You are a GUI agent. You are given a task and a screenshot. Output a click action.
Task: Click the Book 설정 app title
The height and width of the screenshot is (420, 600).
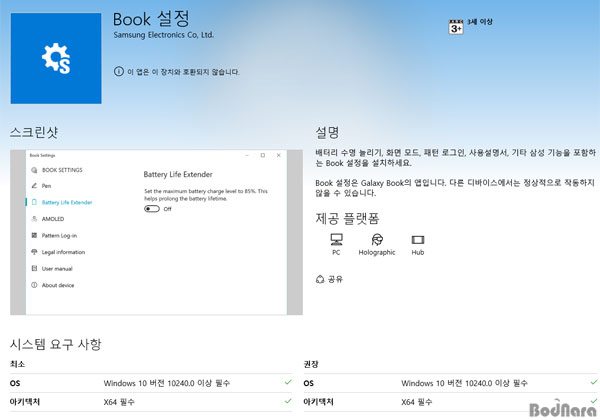tap(151, 19)
